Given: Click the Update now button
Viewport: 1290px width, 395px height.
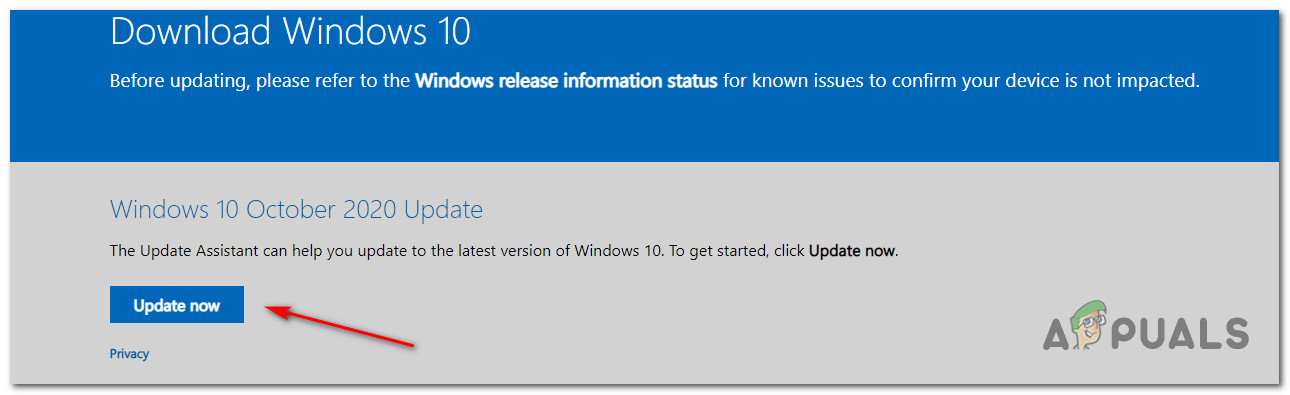Looking at the screenshot, I should point(177,306).
